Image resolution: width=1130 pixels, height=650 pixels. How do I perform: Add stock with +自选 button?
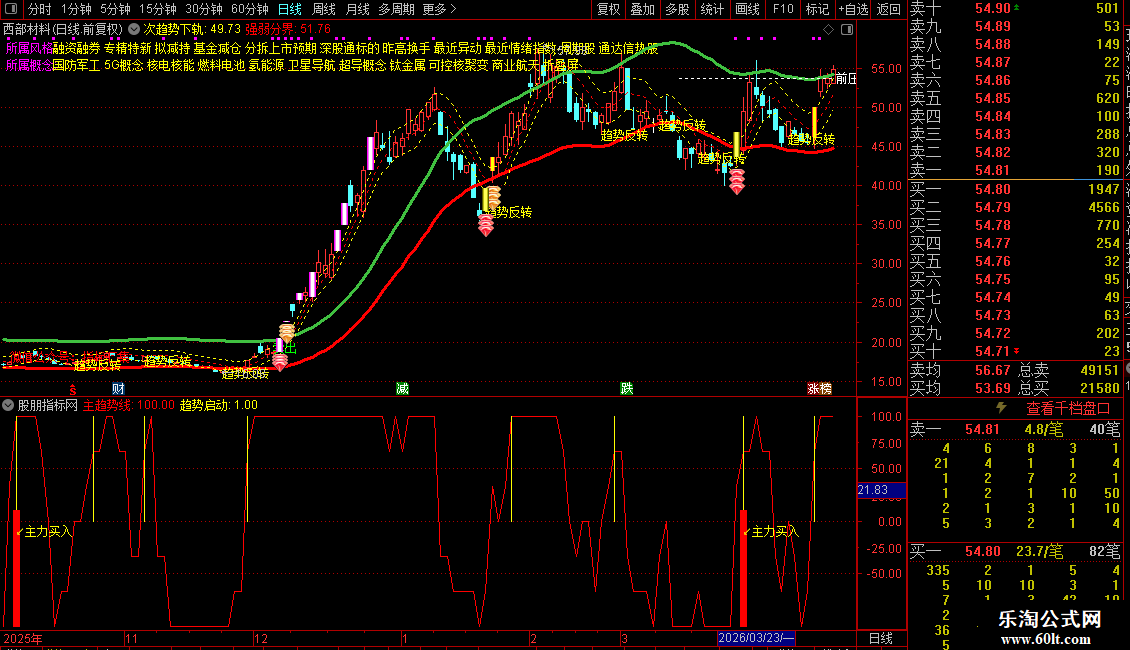854,9
